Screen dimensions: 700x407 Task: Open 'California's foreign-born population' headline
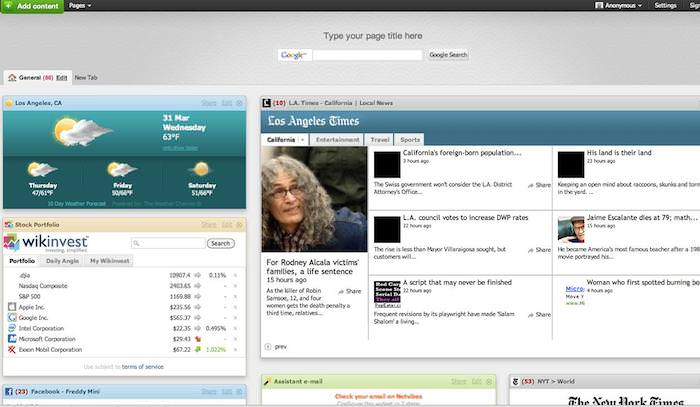click(462, 153)
